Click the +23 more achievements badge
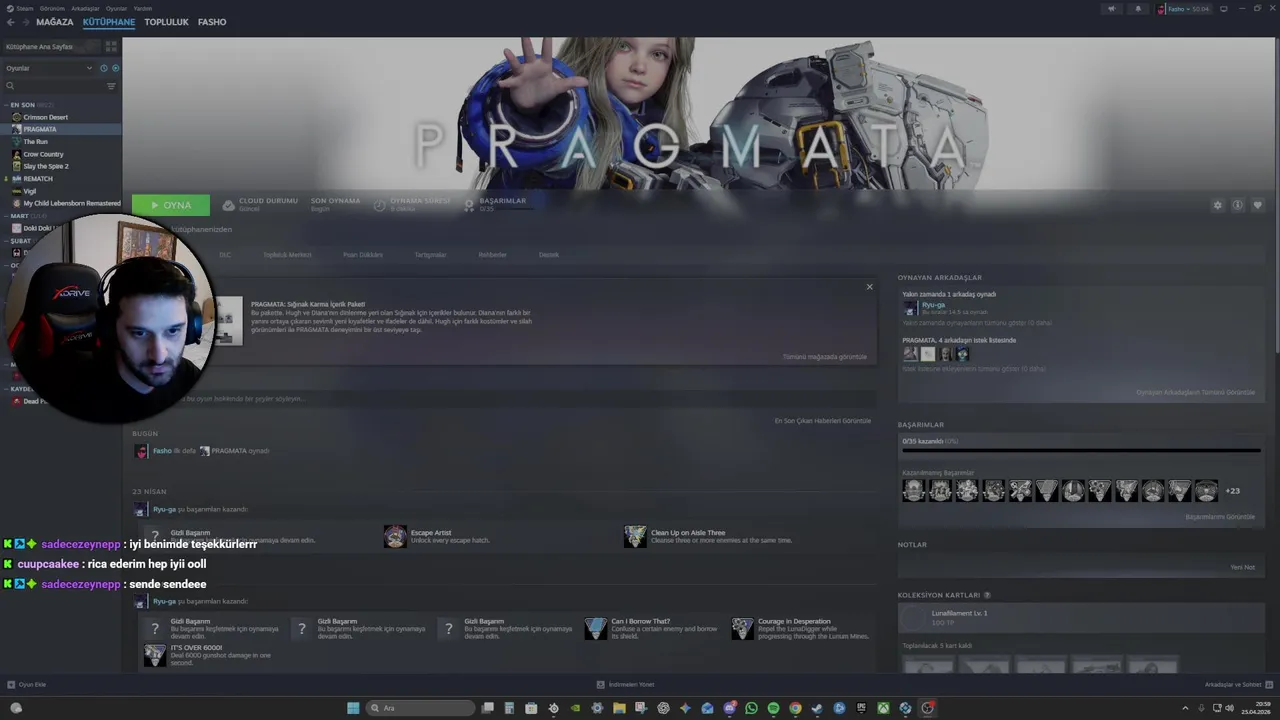This screenshot has height=720, width=1280. tap(1233, 491)
